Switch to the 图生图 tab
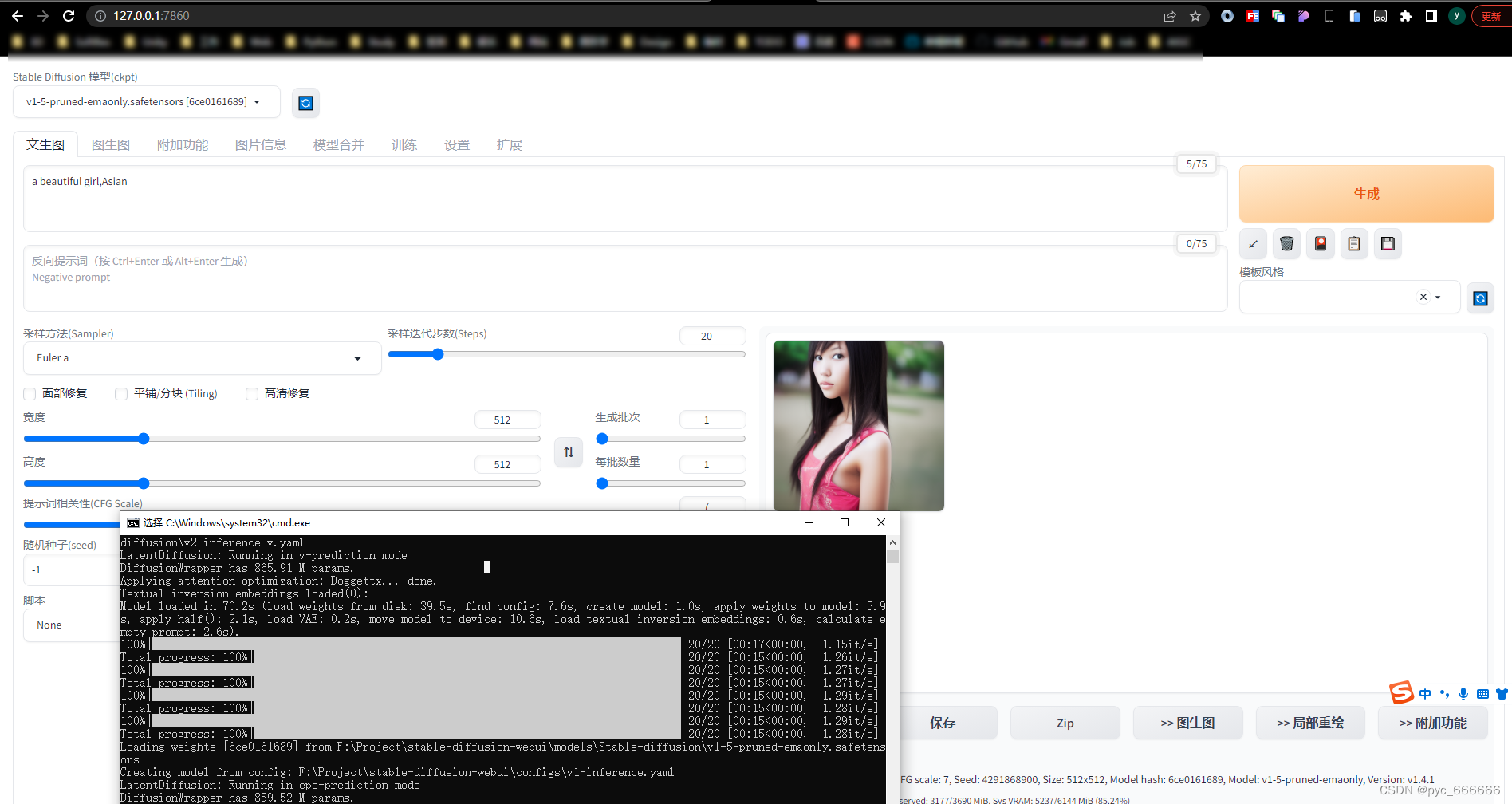The width and height of the screenshot is (1512, 804). click(111, 144)
